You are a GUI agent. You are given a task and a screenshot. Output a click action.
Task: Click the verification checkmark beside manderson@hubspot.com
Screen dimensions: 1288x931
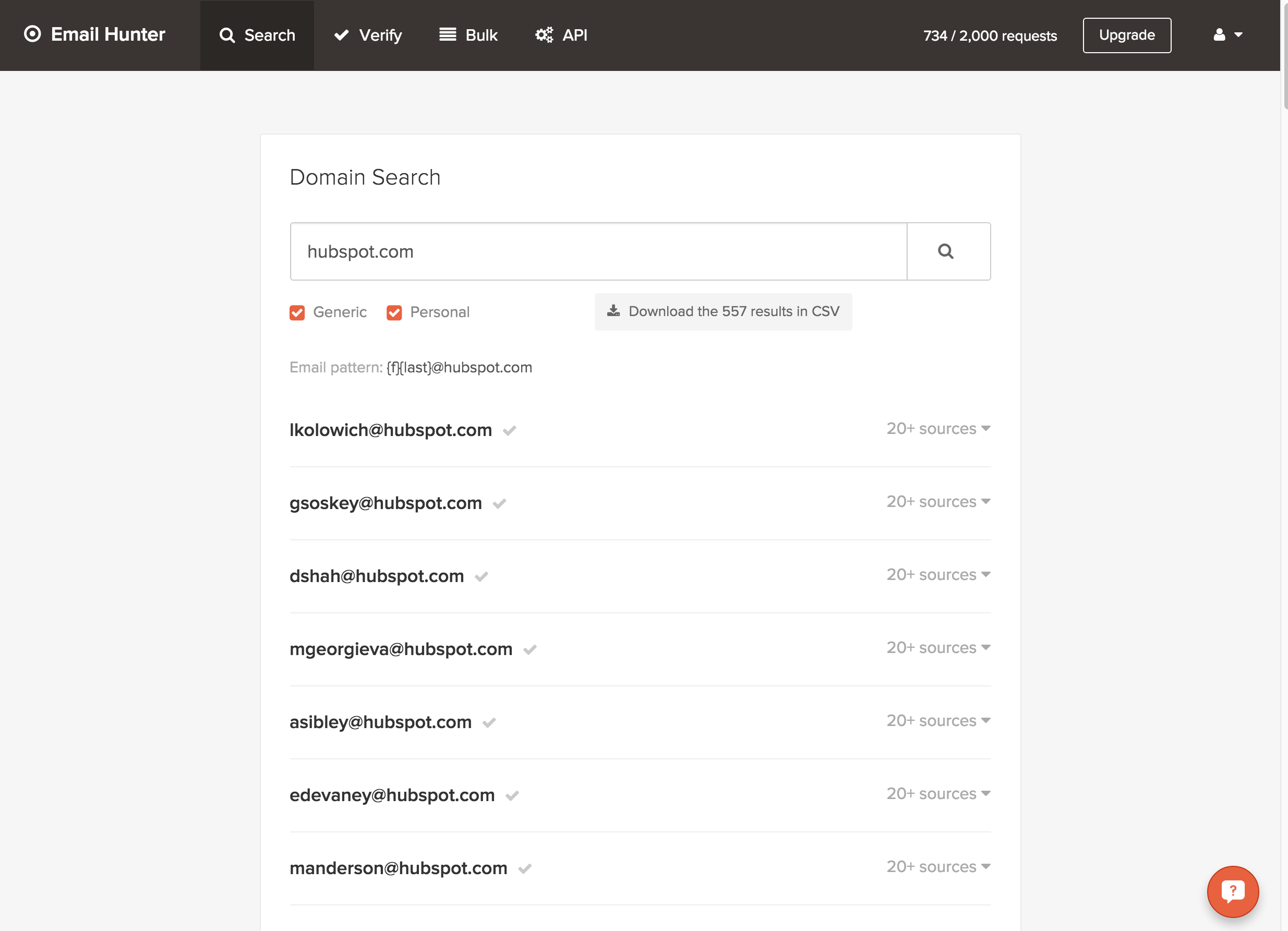click(525, 868)
